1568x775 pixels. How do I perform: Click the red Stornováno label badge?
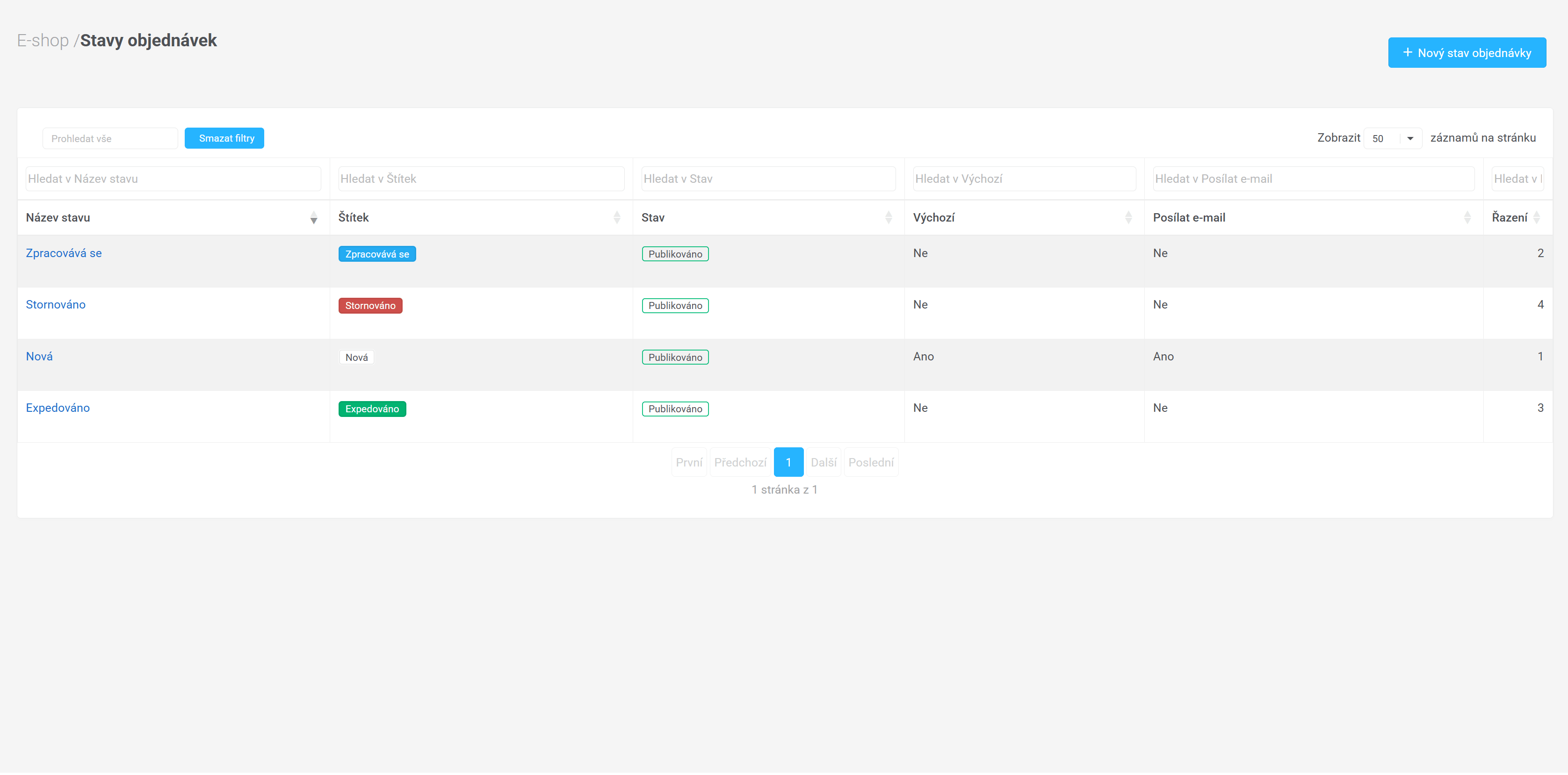tap(370, 306)
